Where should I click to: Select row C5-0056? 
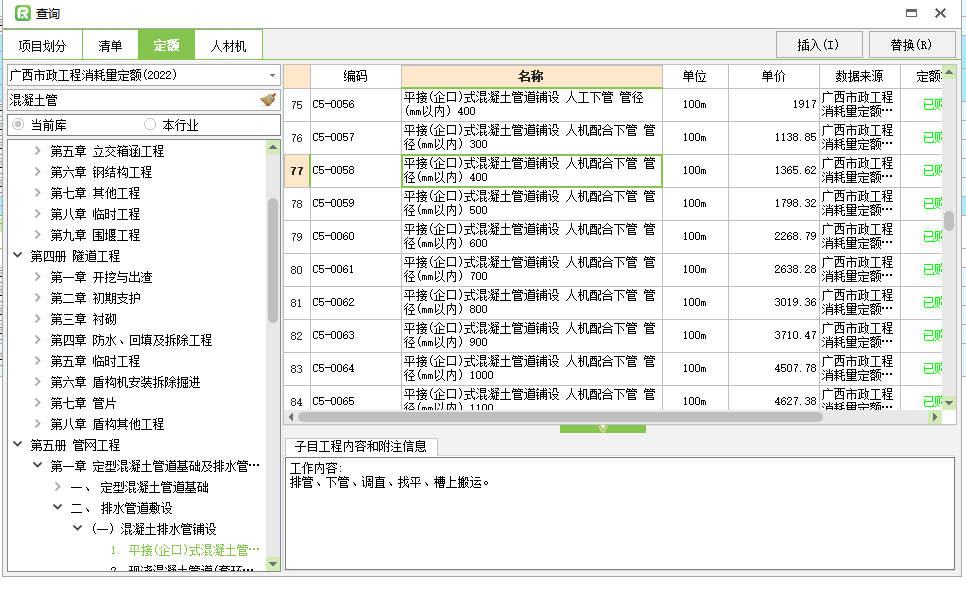tap(613, 105)
